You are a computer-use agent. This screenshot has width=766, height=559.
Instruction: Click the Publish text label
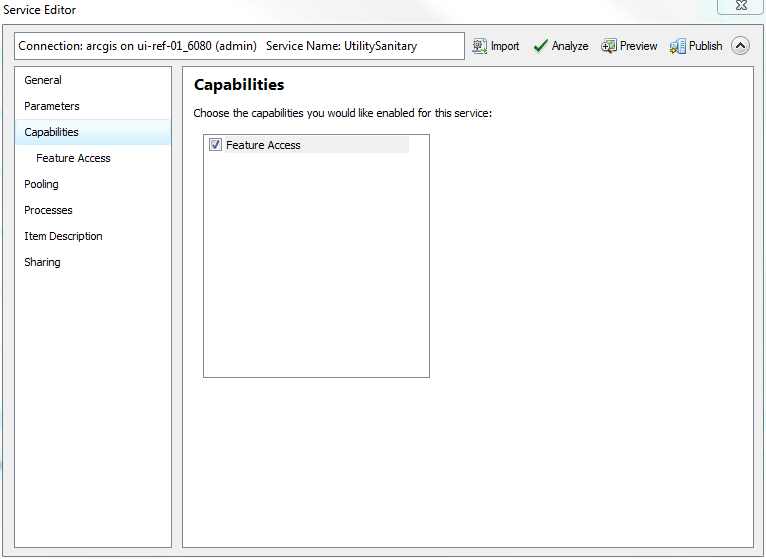(705, 46)
